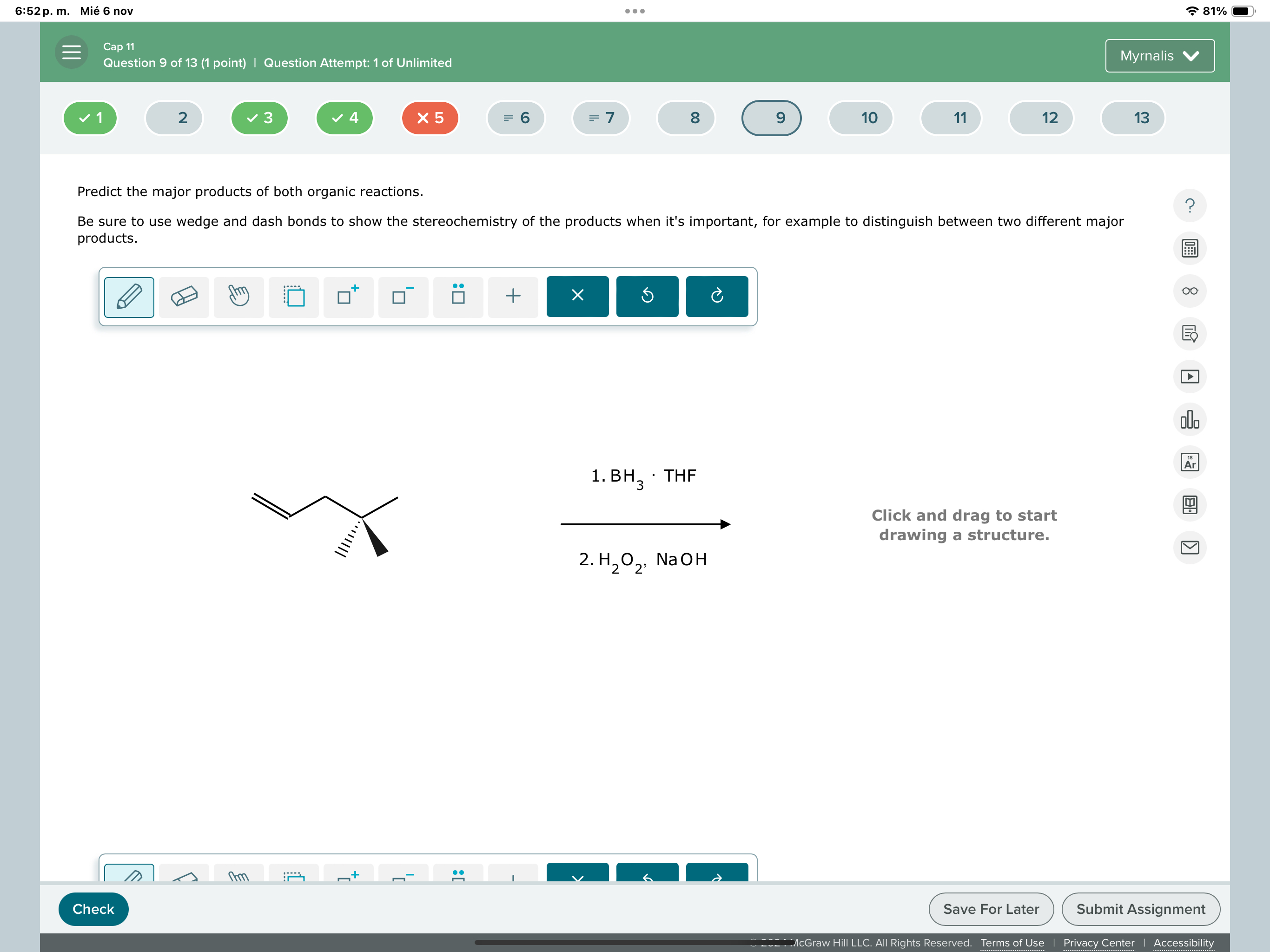
Task: Select the eraser tool
Action: pyautogui.click(x=184, y=296)
